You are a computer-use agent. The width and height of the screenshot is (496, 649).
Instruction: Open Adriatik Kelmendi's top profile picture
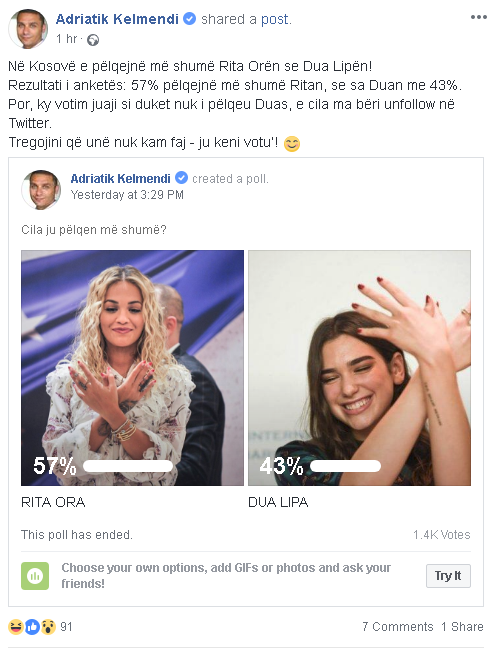point(28,29)
